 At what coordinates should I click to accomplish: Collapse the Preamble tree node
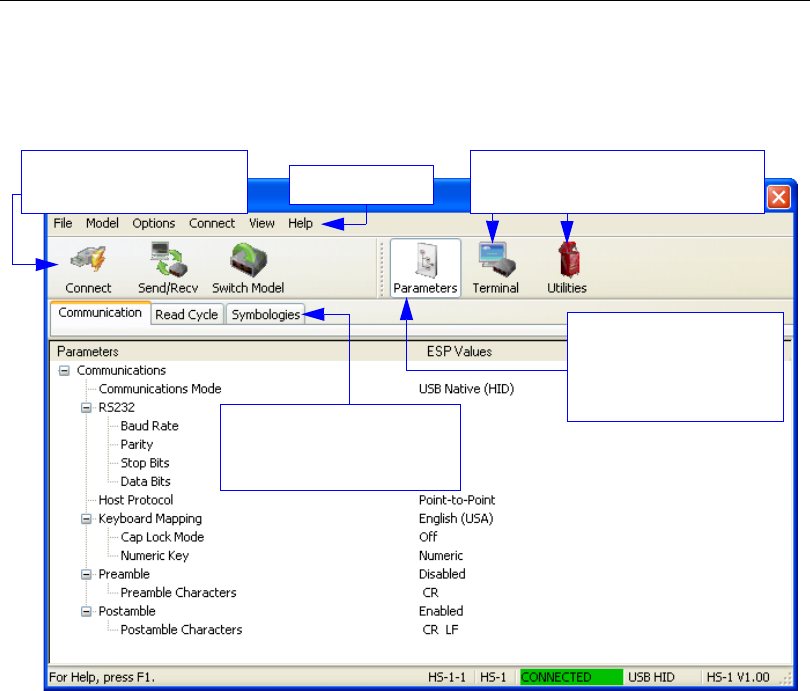tap(86, 574)
